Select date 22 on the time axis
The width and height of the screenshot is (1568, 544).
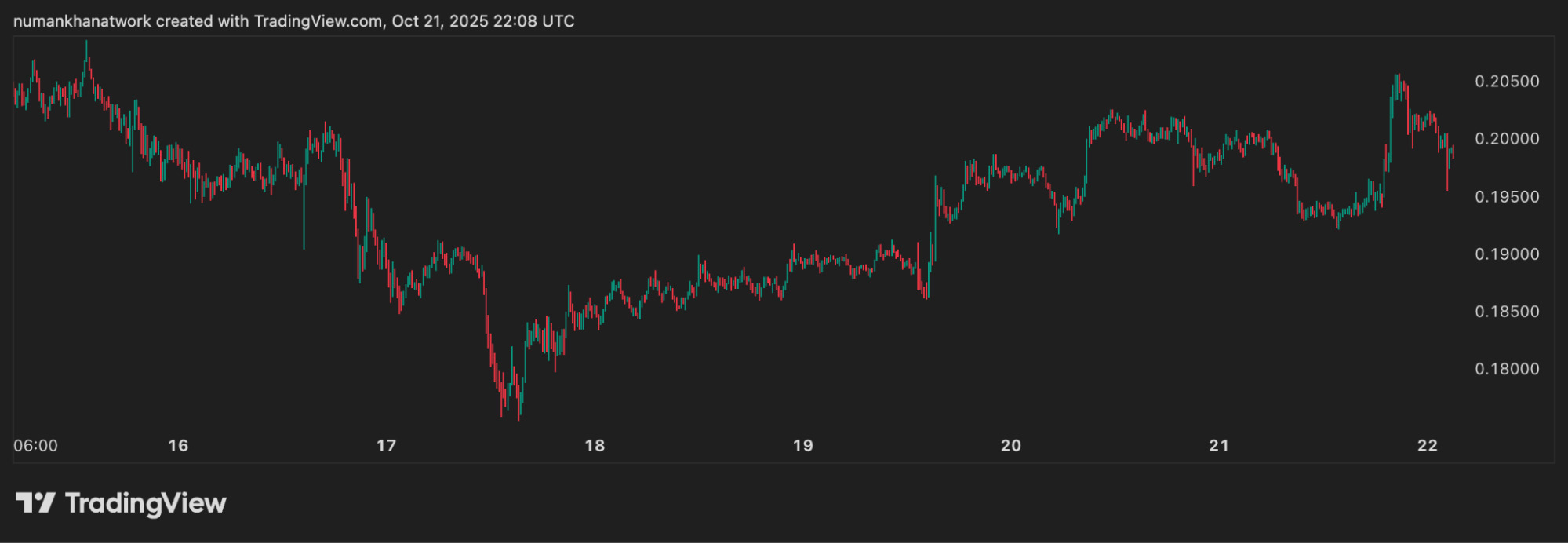[1427, 446]
